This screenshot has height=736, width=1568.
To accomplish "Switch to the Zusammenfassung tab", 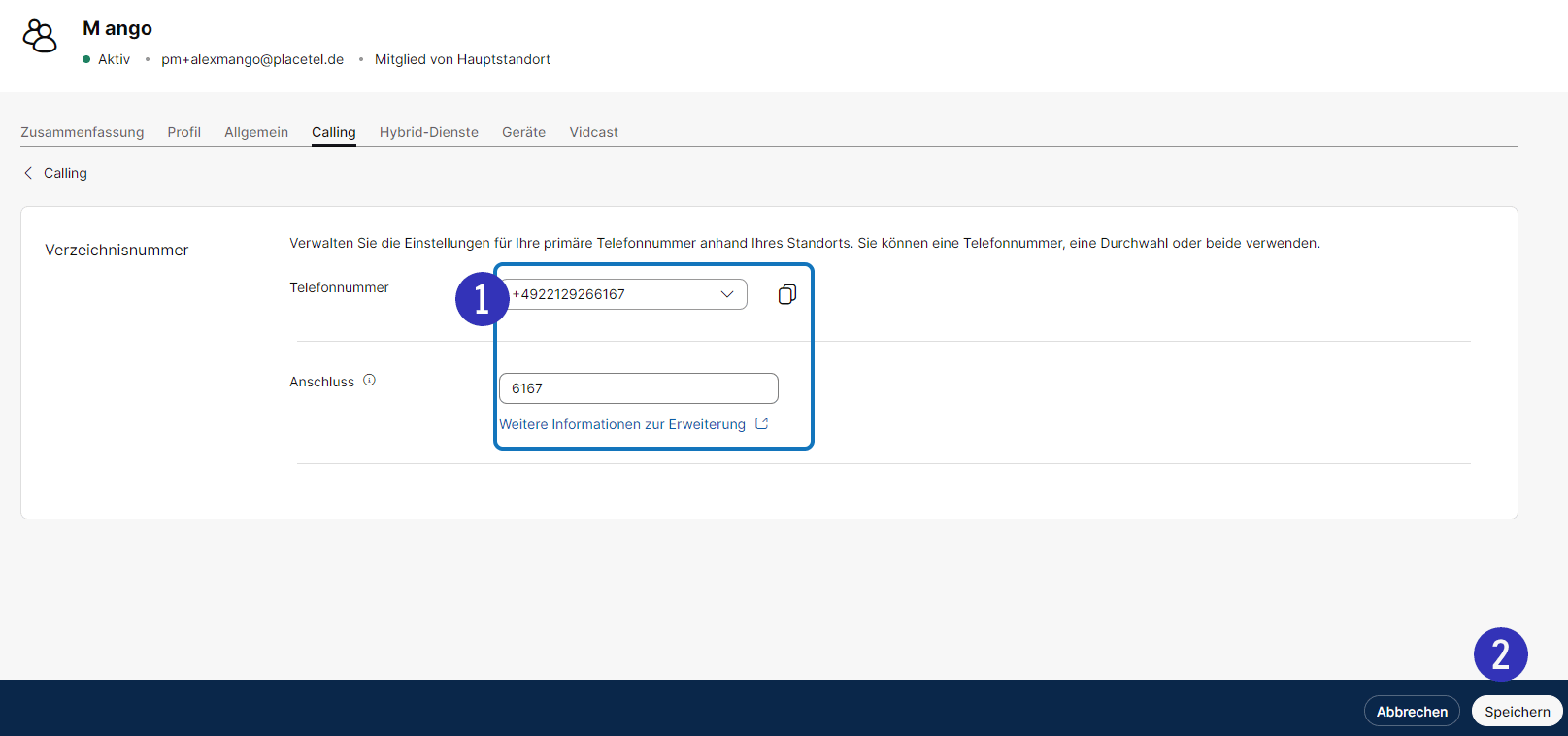I will click(x=83, y=132).
